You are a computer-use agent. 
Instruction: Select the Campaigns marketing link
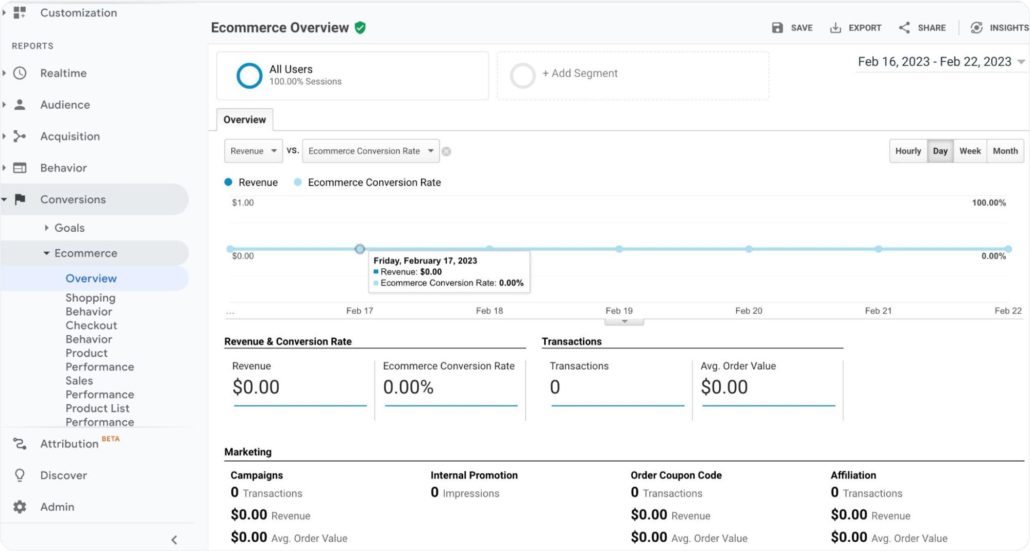[257, 475]
